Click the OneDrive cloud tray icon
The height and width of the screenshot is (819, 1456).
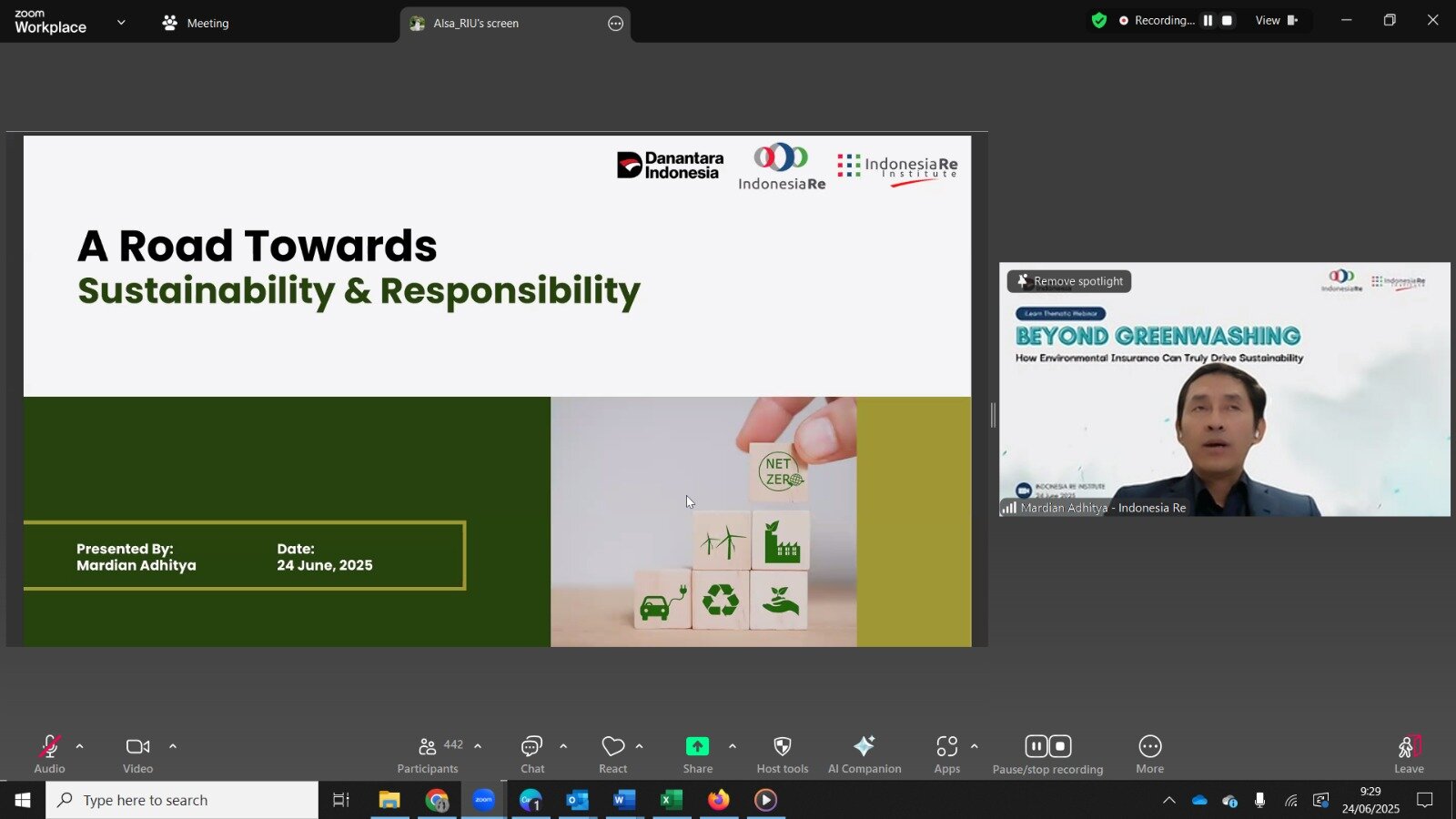pos(1199,801)
